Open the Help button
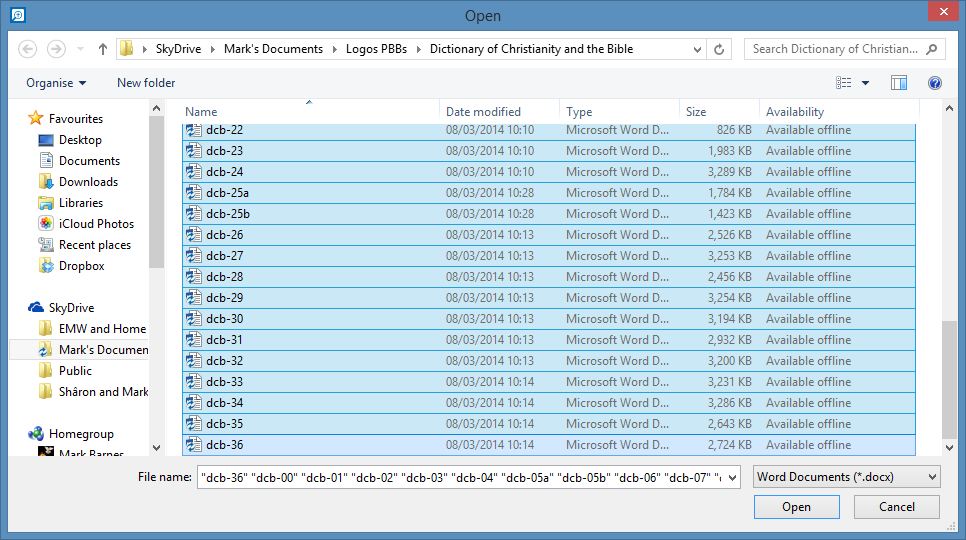The image size is (966, 540). (935, 83)
